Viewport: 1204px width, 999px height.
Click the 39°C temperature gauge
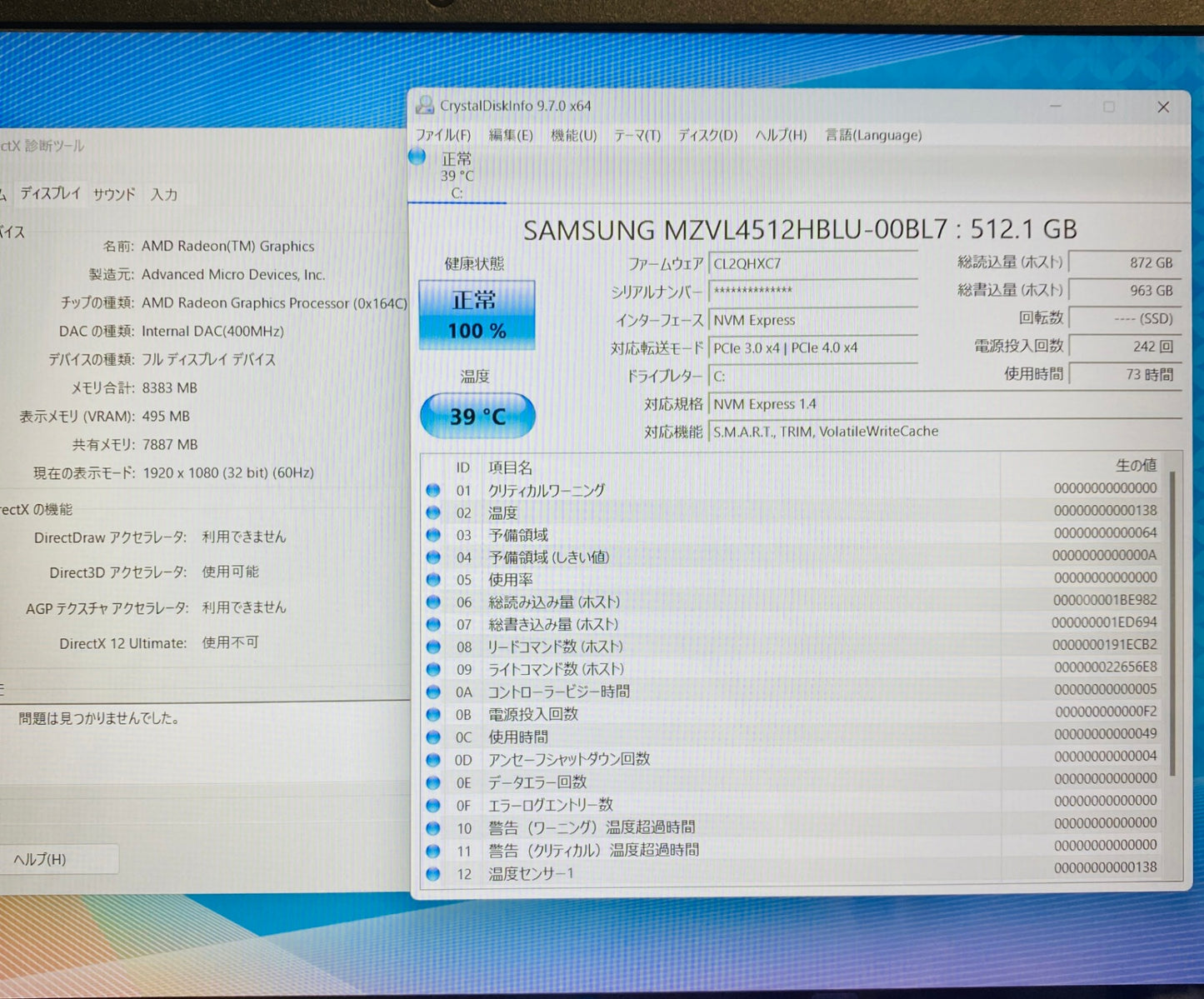477,416
